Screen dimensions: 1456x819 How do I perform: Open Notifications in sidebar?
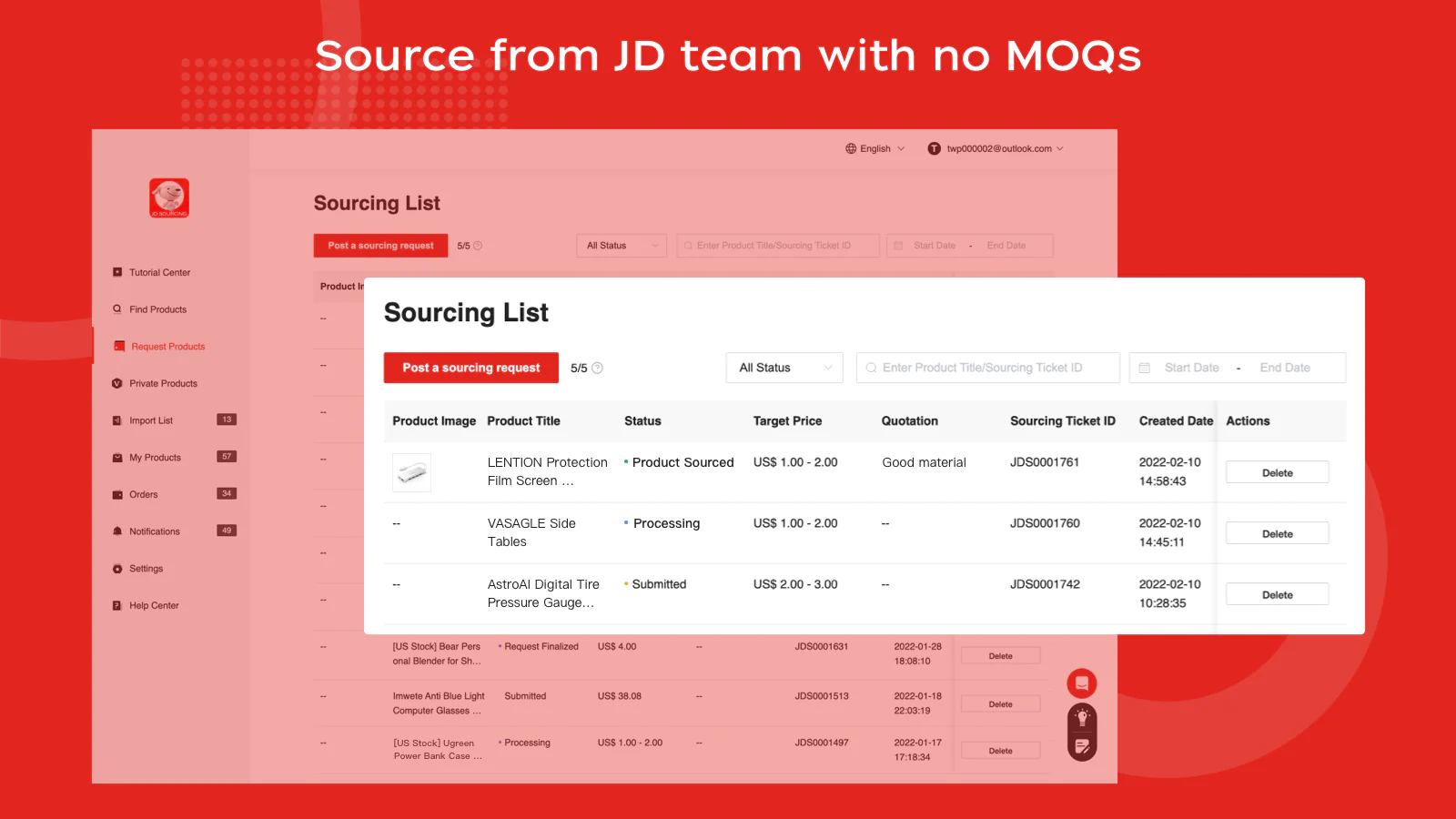click(154, 531)
